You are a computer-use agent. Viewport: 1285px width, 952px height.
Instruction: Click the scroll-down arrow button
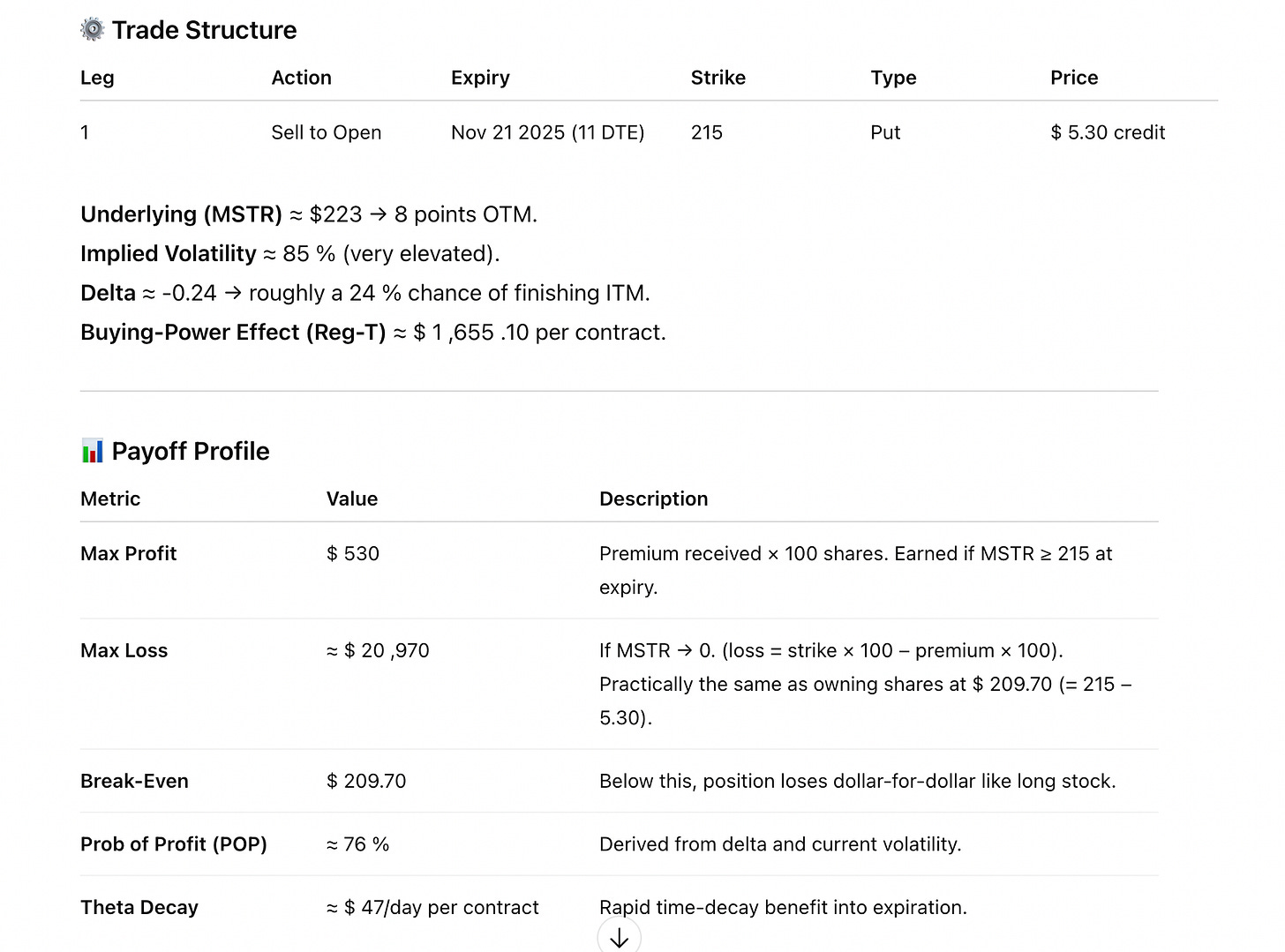tap(619, 937)
